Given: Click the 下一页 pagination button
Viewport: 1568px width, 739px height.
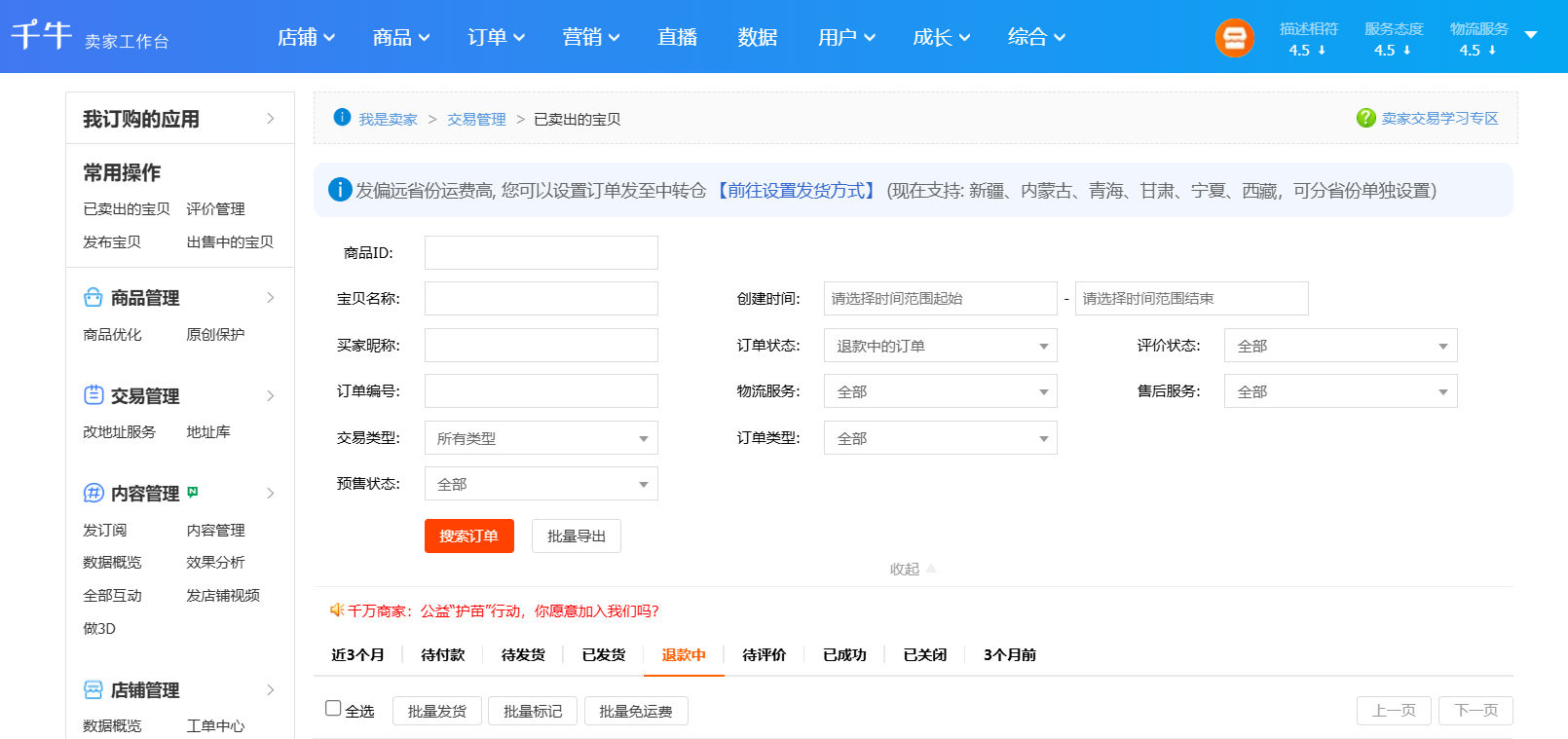Looking at the screenshot, I should point(1475,711).
